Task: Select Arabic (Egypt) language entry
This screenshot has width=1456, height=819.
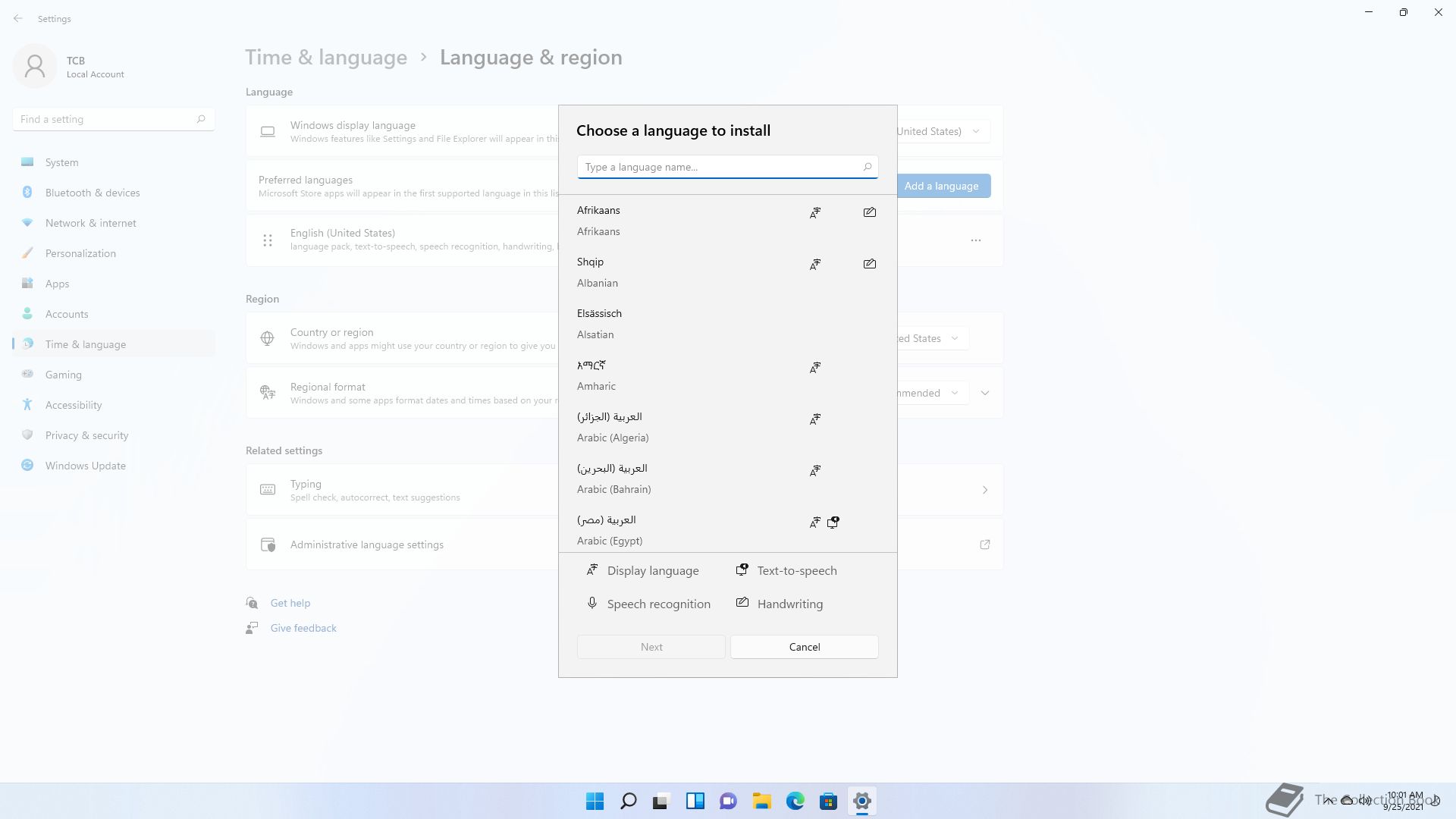Action: coord(727,530)
